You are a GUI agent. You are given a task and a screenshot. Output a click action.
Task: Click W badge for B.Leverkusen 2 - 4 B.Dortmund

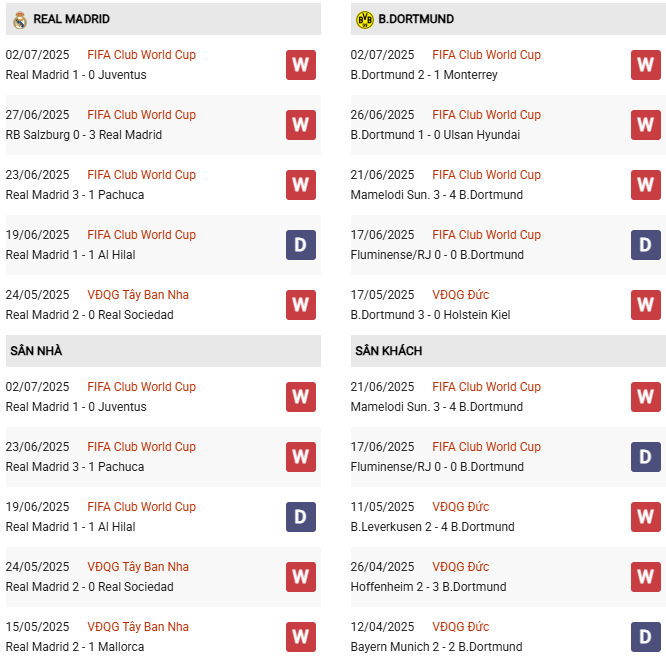(645, 517)
